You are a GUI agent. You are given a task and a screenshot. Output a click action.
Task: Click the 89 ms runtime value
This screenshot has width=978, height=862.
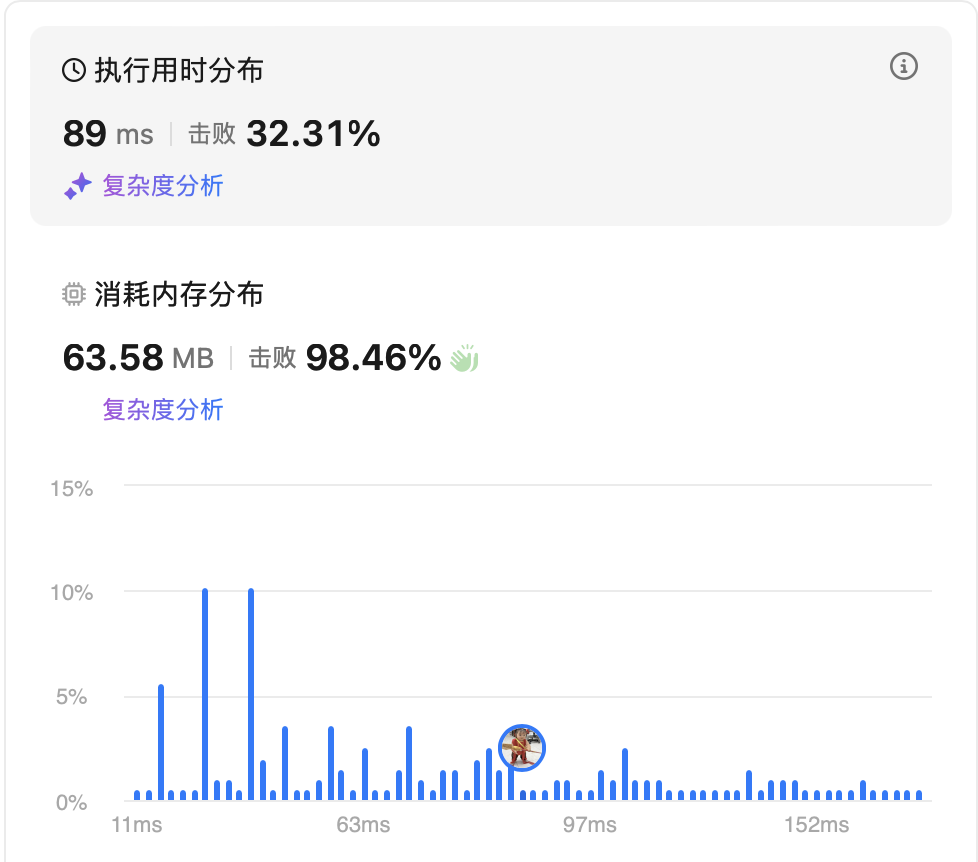108,133
